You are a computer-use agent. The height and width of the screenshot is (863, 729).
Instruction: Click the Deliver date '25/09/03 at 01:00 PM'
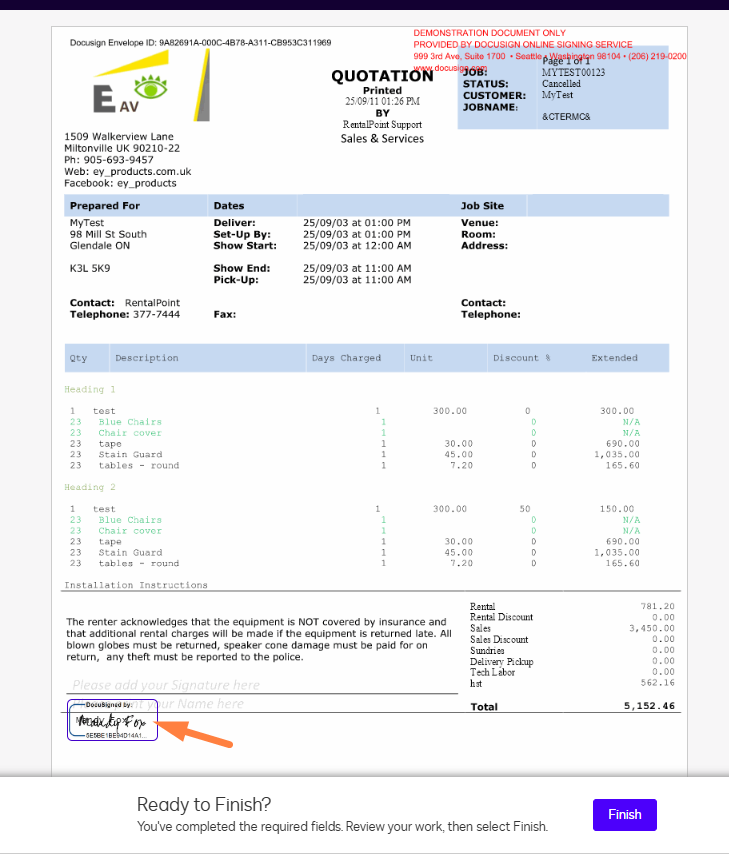click(357, 222)
